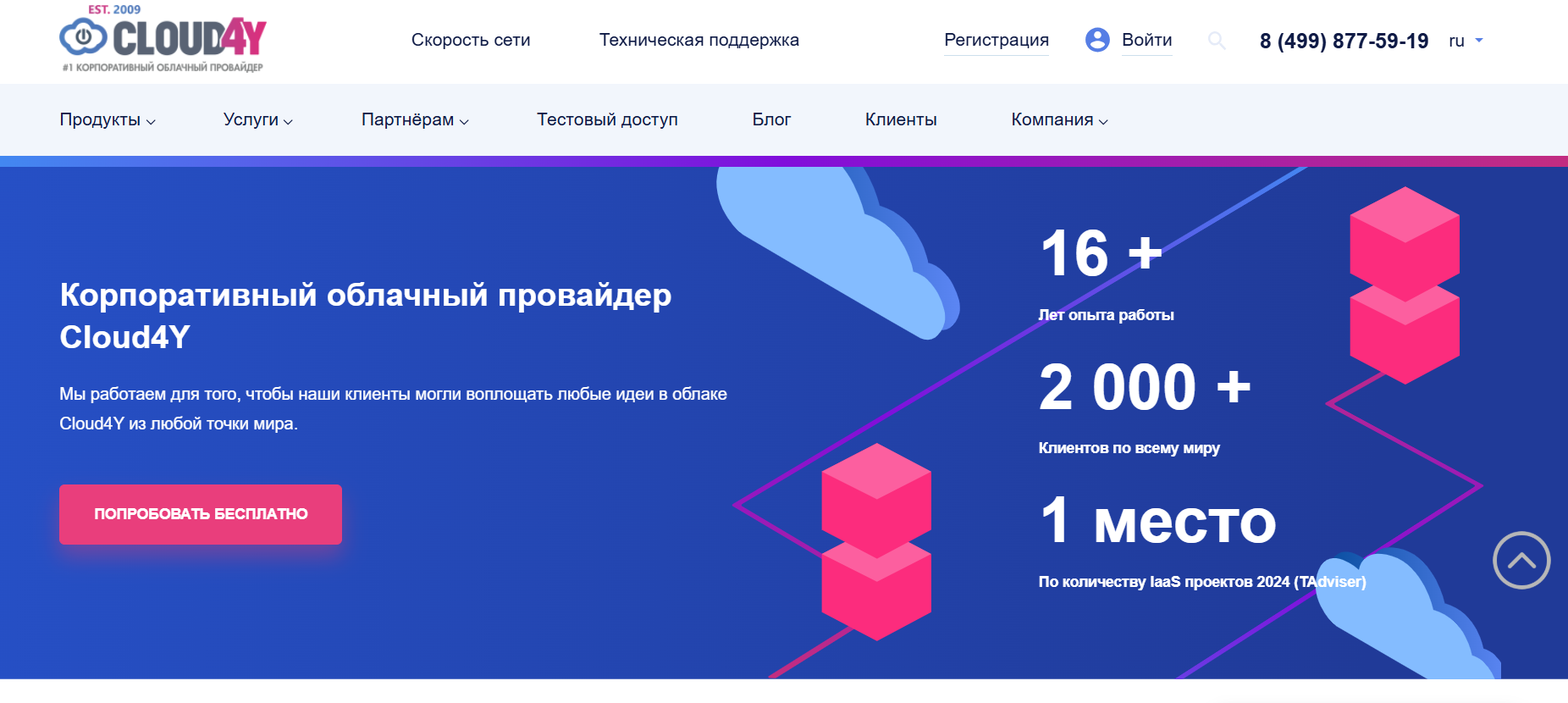Go to the Блог section

(771, 119)
